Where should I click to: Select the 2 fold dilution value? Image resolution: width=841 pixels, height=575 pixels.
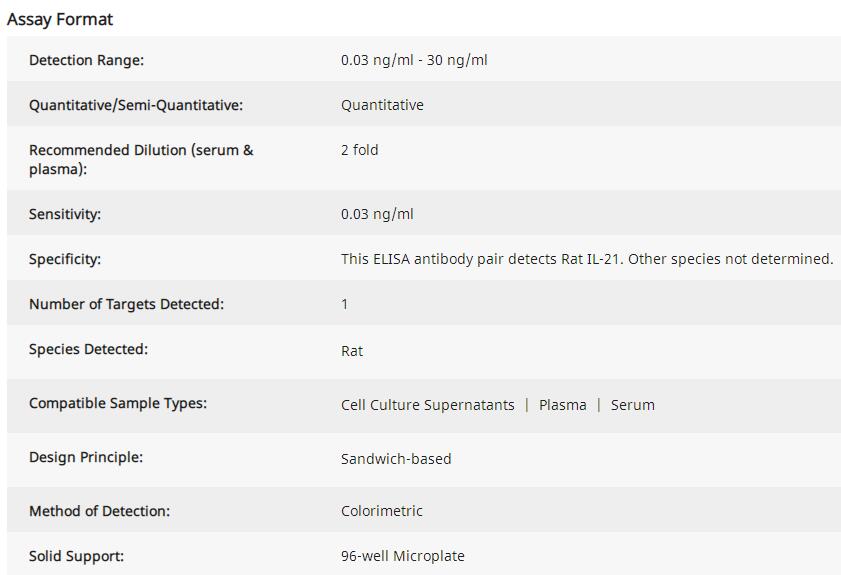[359, 150]
